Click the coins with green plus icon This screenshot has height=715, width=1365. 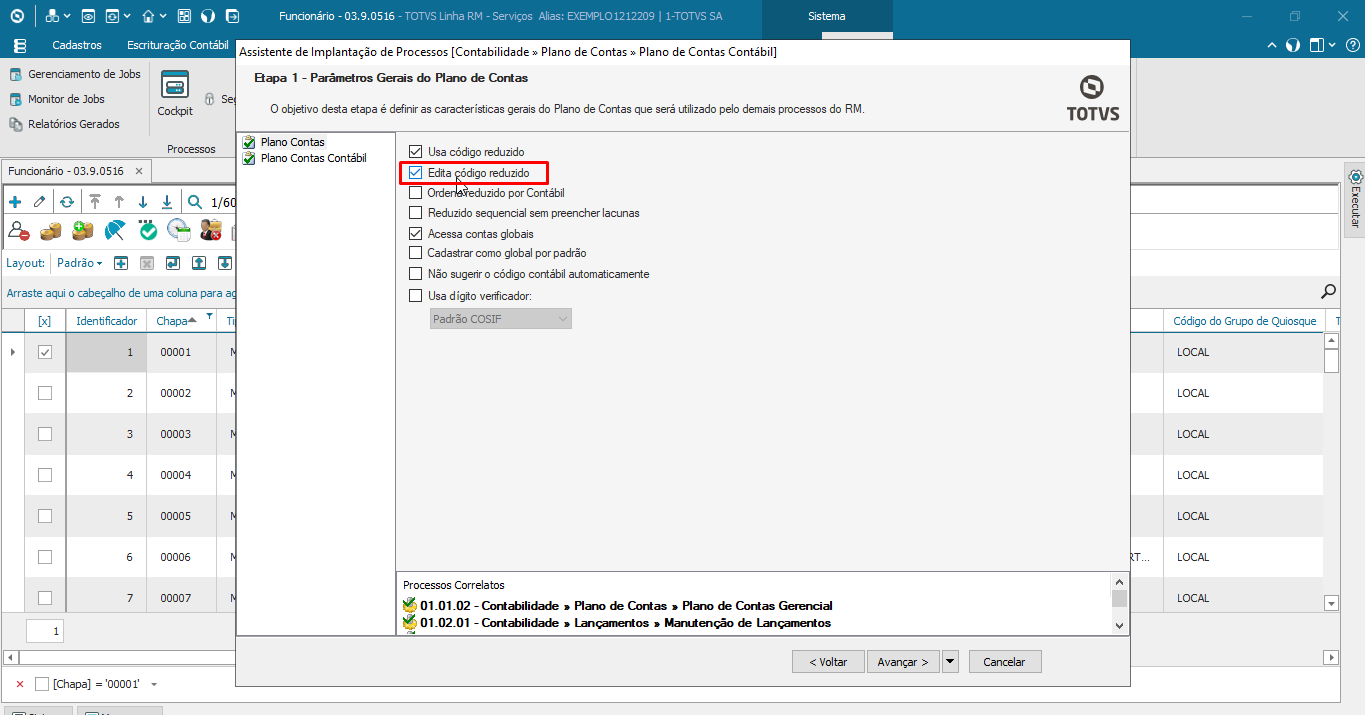[x=83, y=231]
